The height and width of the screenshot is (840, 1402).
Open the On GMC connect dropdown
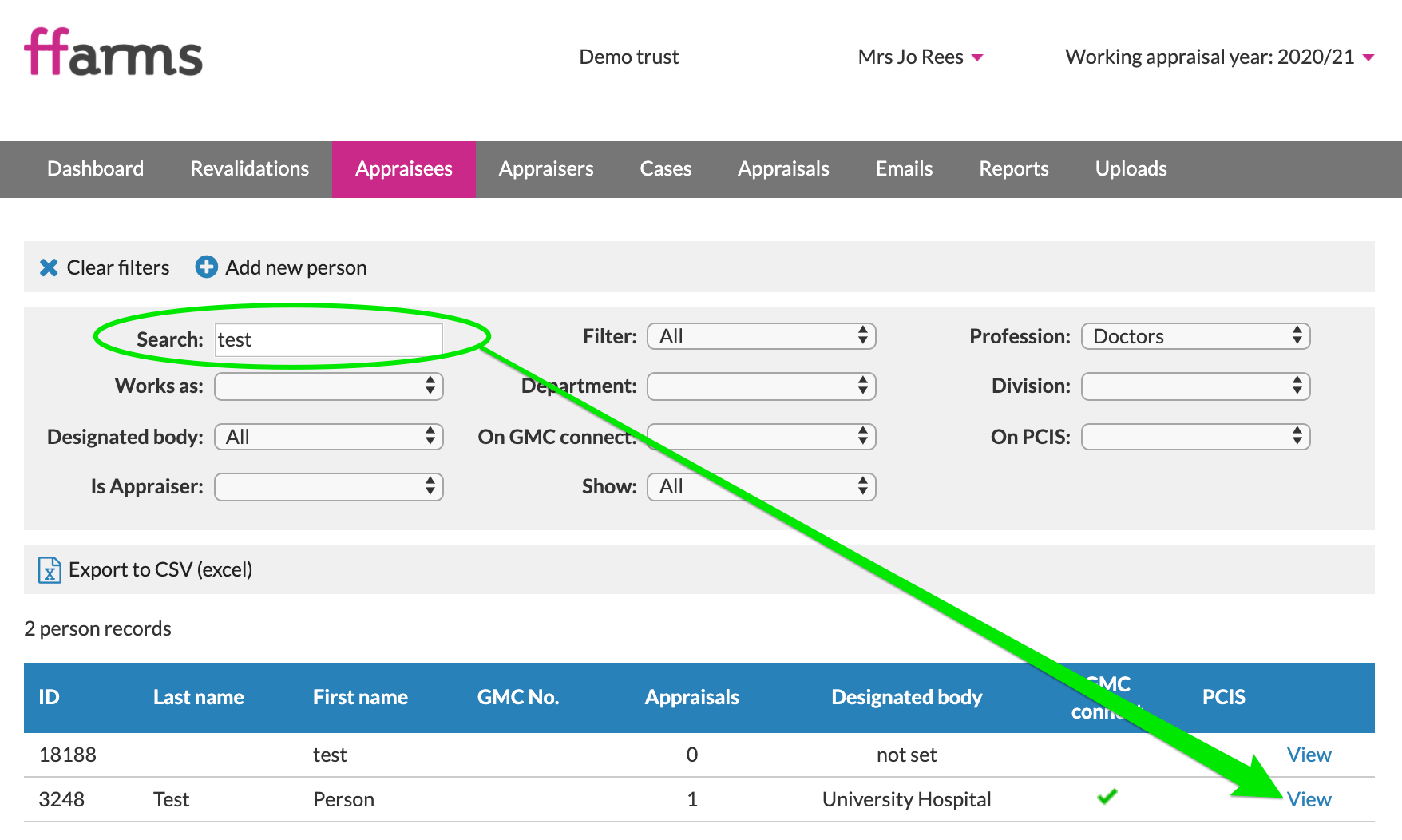[761, 437]
